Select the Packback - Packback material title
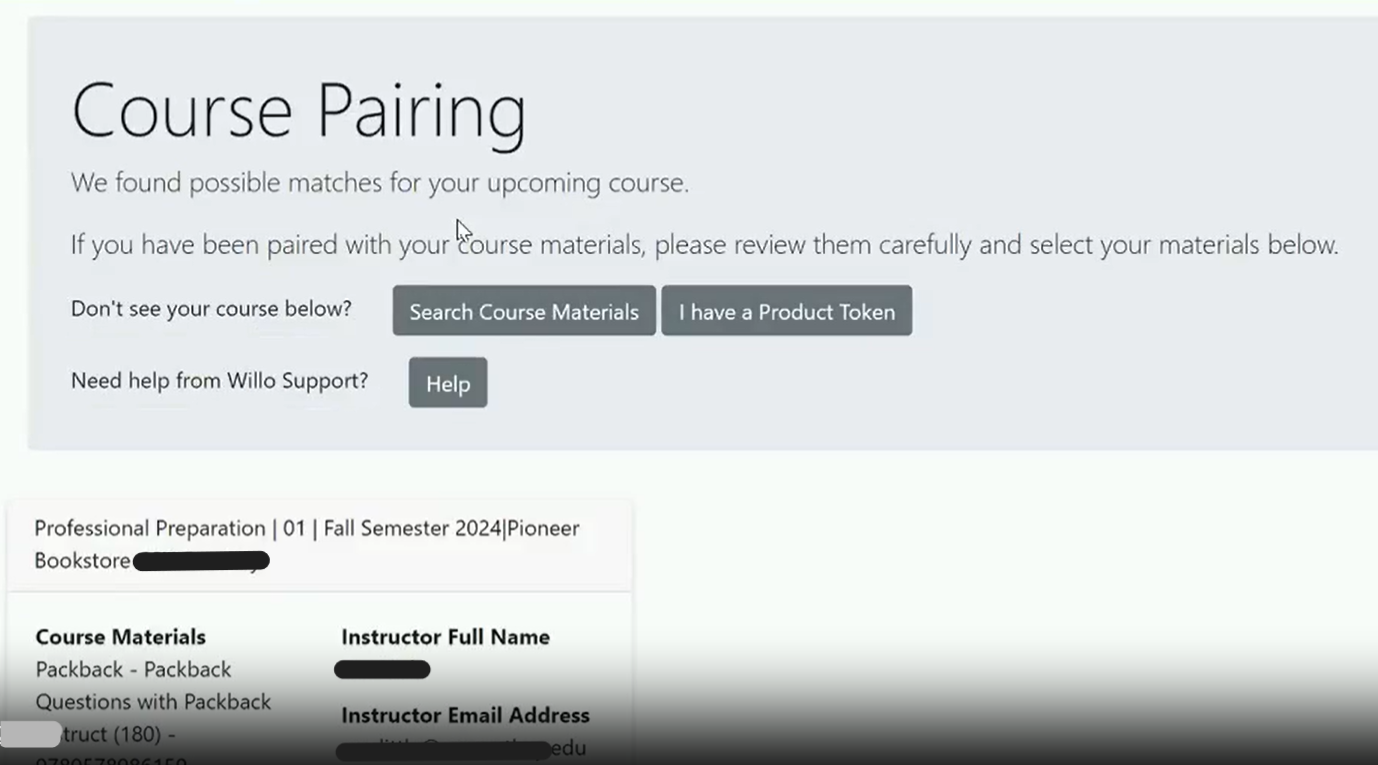 [133, 669]
